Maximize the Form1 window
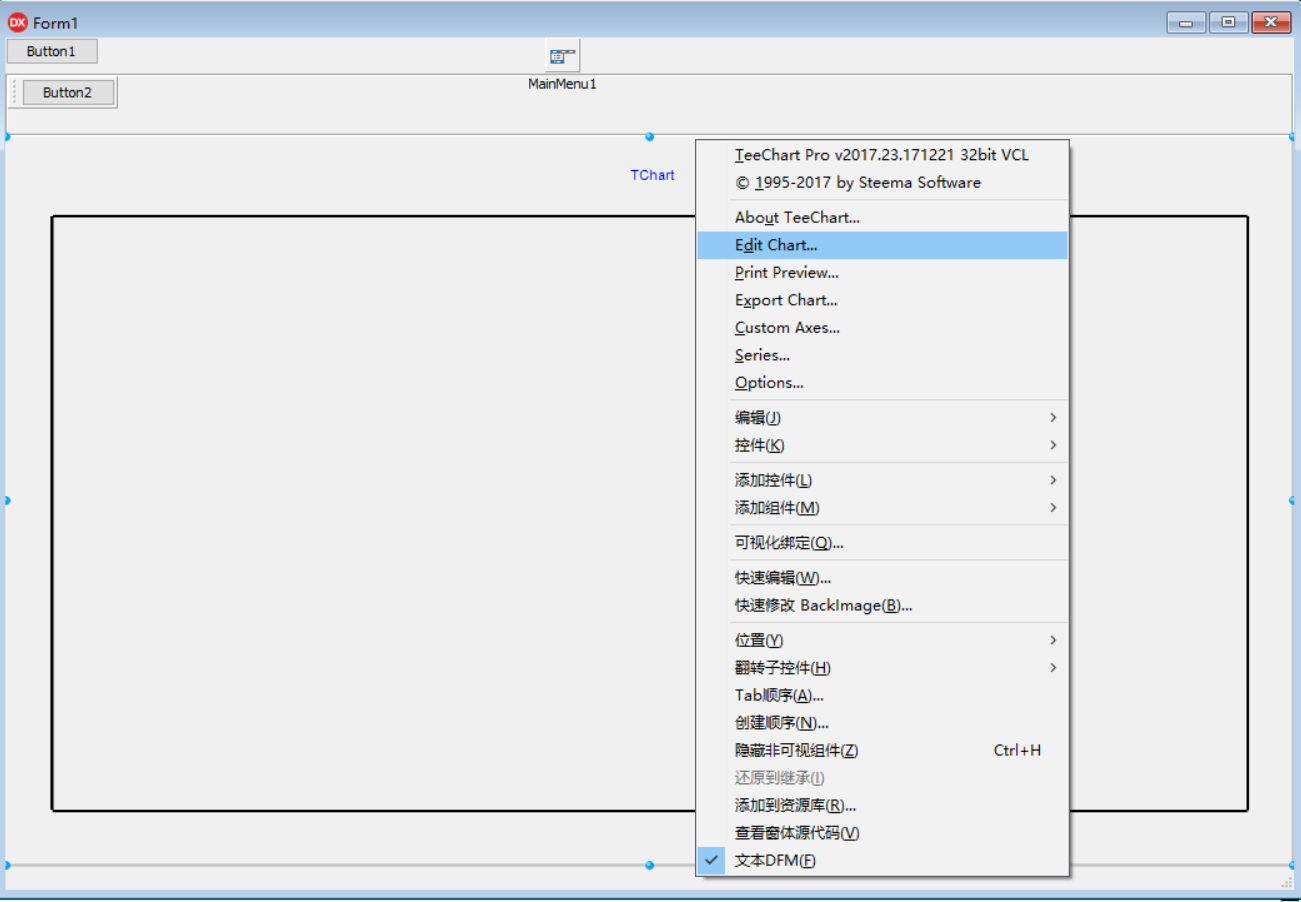Image resolution: width=1301 pixels, height=902 pixels. (1228, 22)
